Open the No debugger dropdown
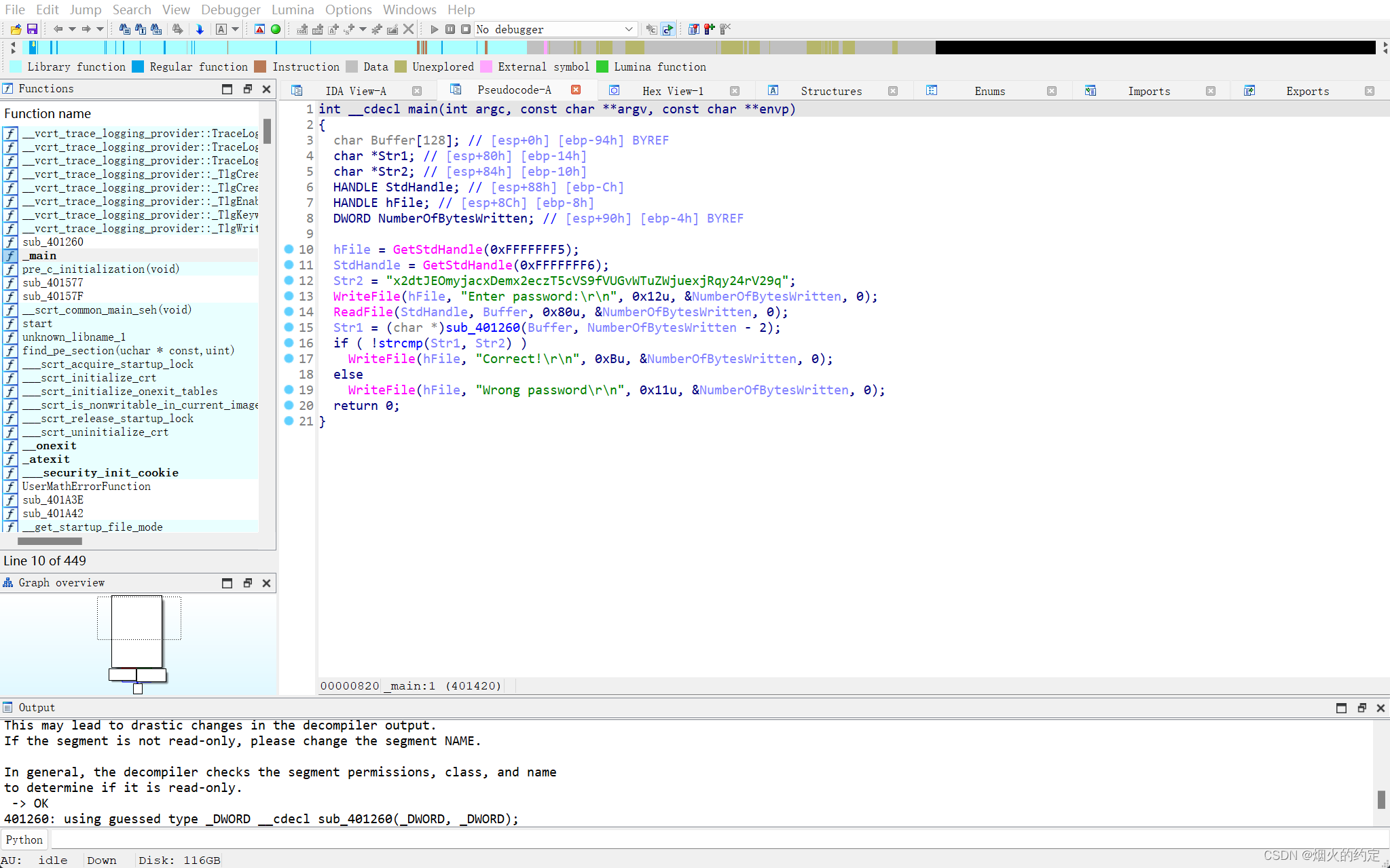 pyautogui.click(x=628, y=29)
